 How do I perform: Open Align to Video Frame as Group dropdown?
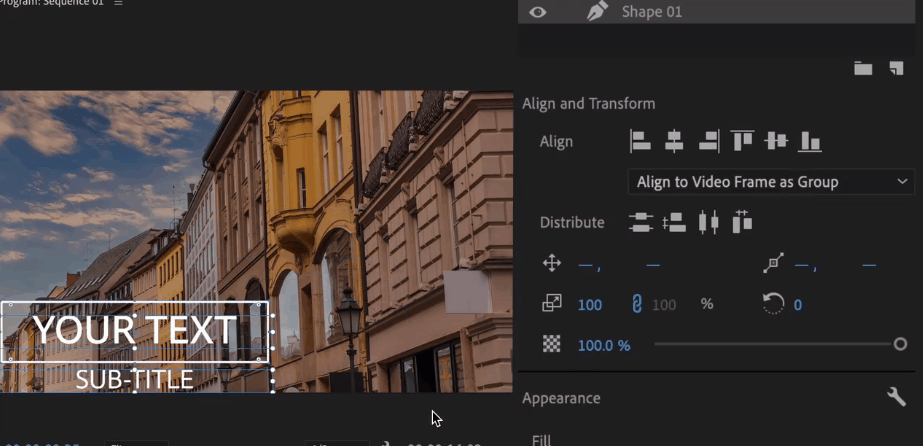pos(771,182)
